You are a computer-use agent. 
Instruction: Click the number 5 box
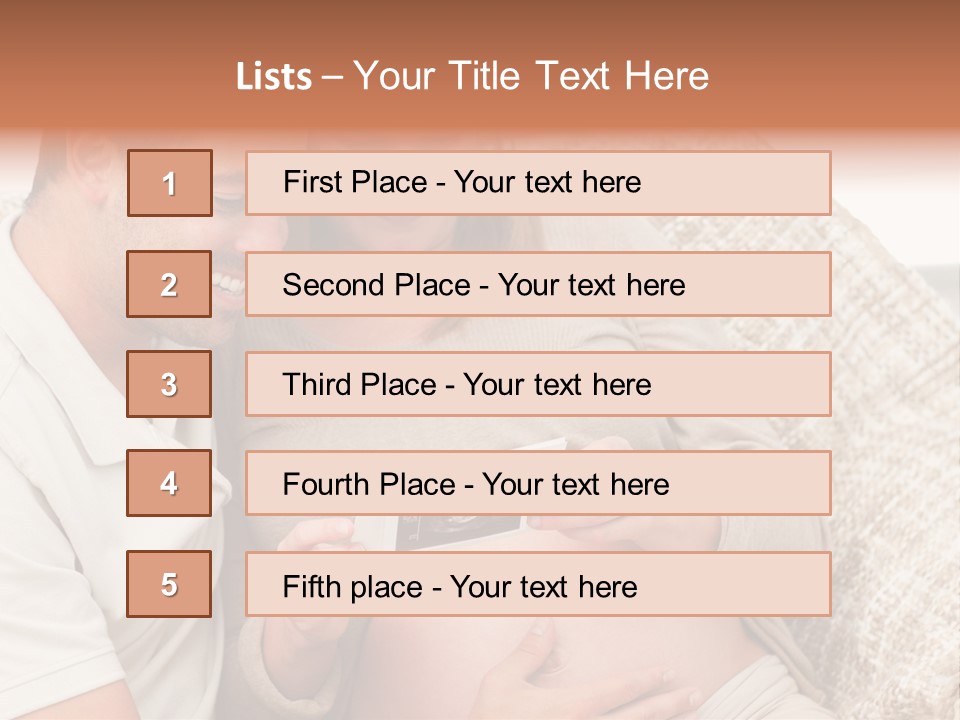[169, 584]
